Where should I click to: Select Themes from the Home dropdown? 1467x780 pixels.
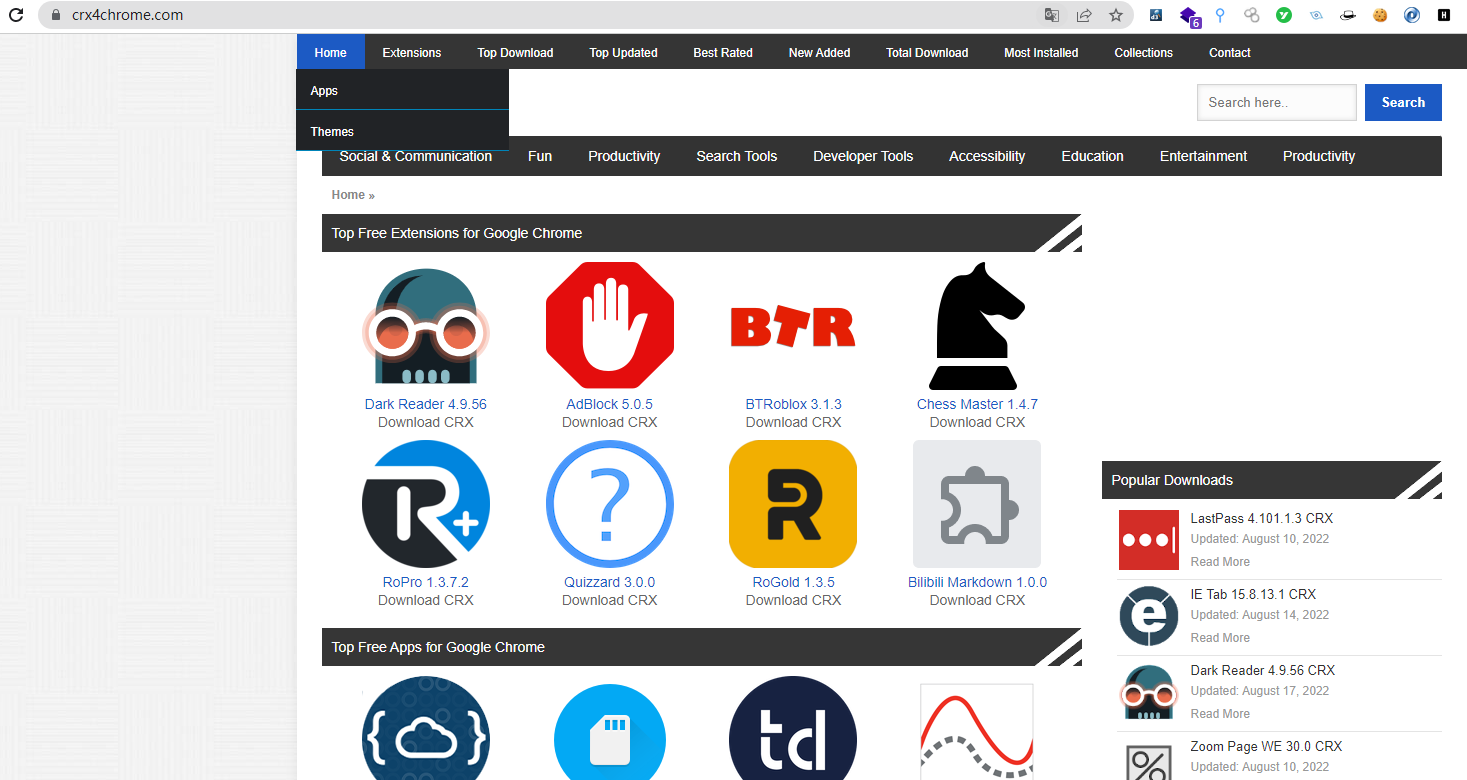[x=402, y=131]
